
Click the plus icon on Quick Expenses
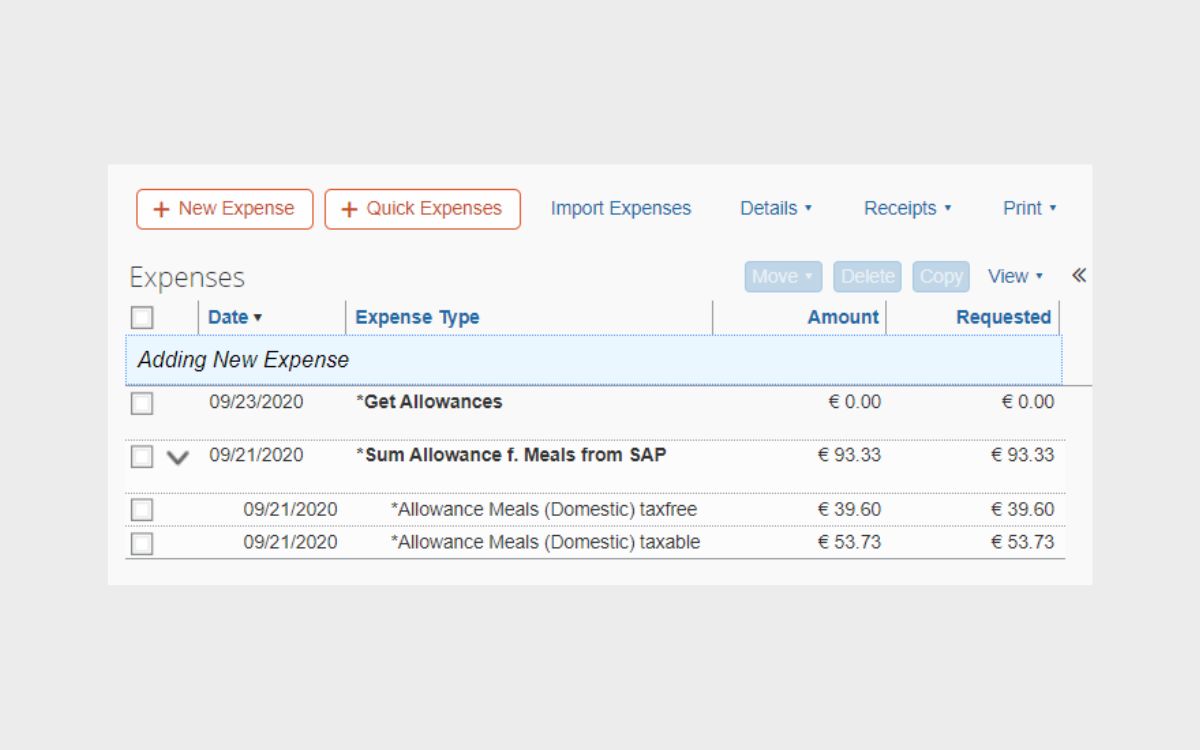[349, 209]
